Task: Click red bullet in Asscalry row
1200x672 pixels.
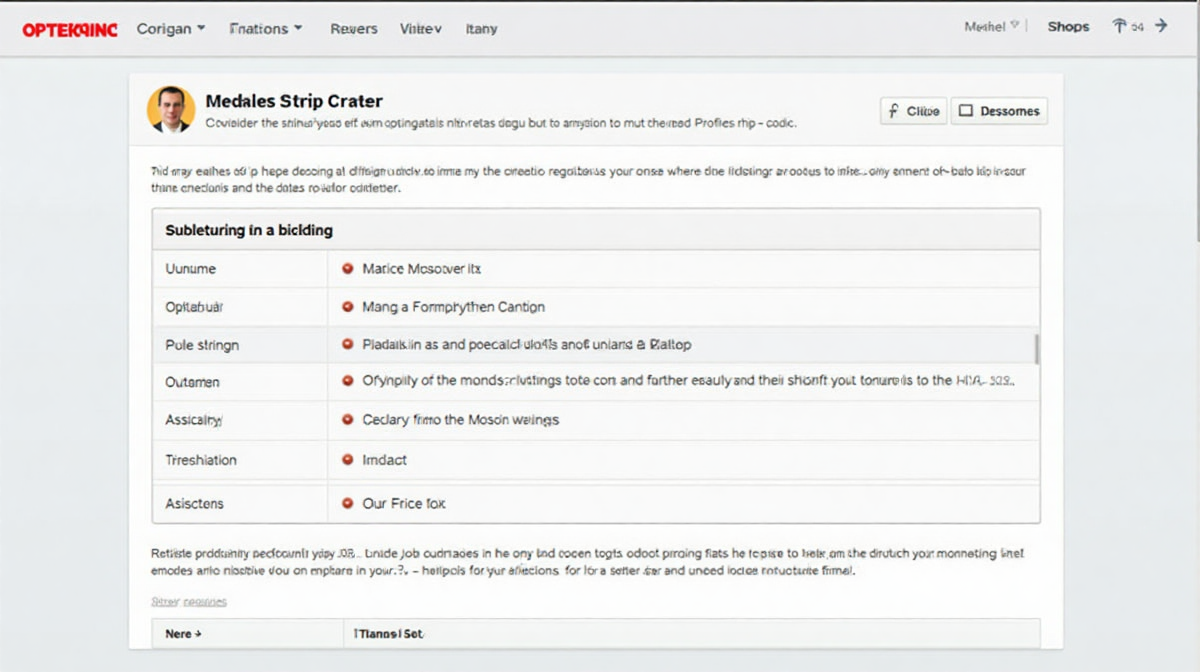Action: (x=347, y=420)
